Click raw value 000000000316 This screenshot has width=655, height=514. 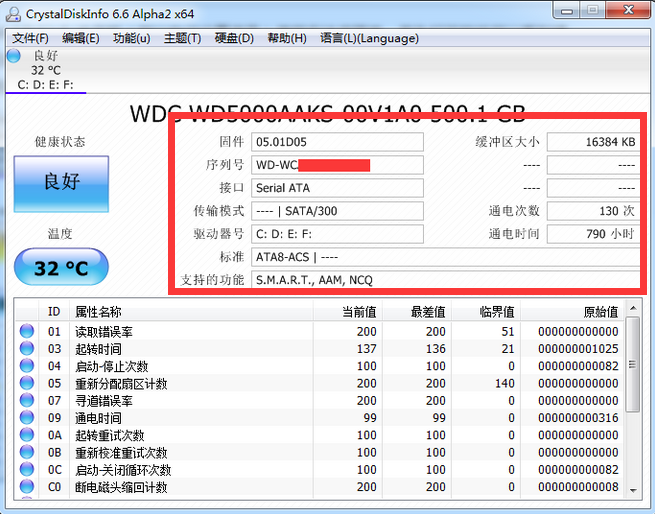point(578,418)
